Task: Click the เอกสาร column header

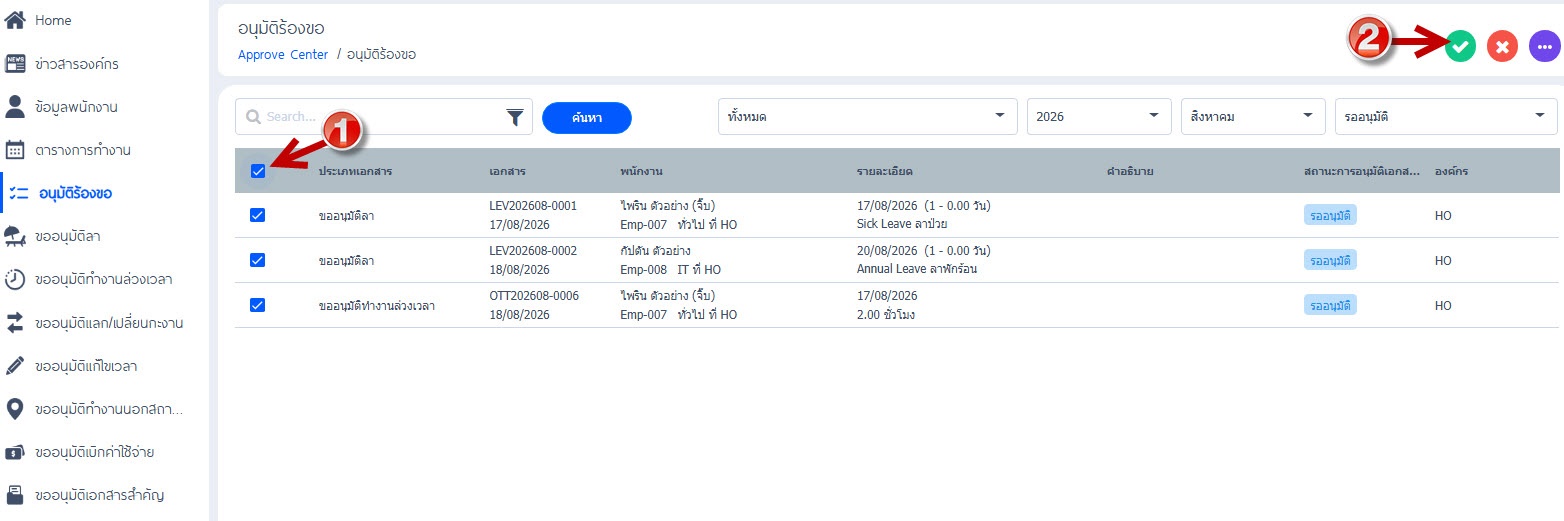Action: pos(508,171)
